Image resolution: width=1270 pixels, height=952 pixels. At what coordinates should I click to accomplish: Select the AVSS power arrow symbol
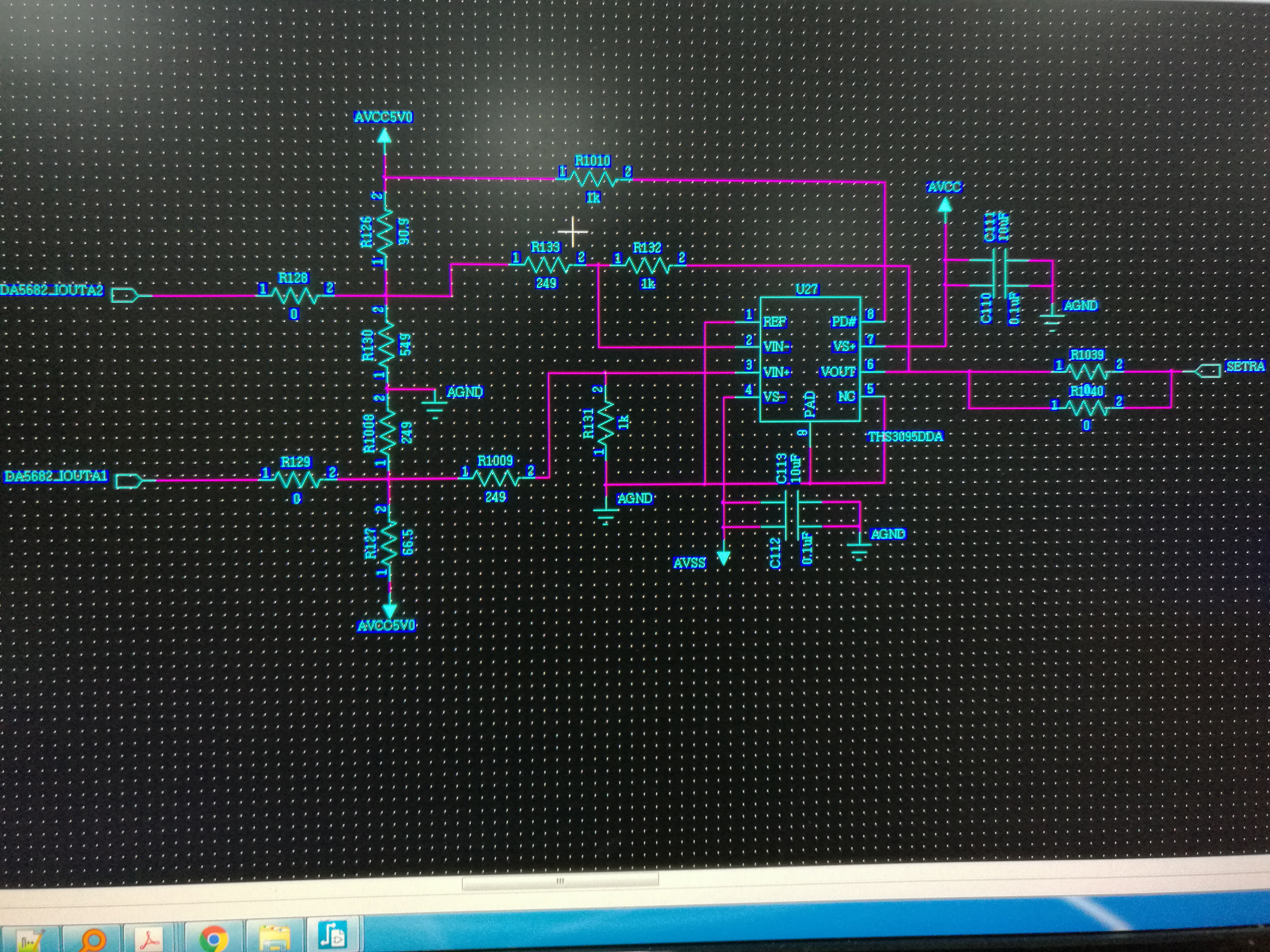tap(724, 557)
